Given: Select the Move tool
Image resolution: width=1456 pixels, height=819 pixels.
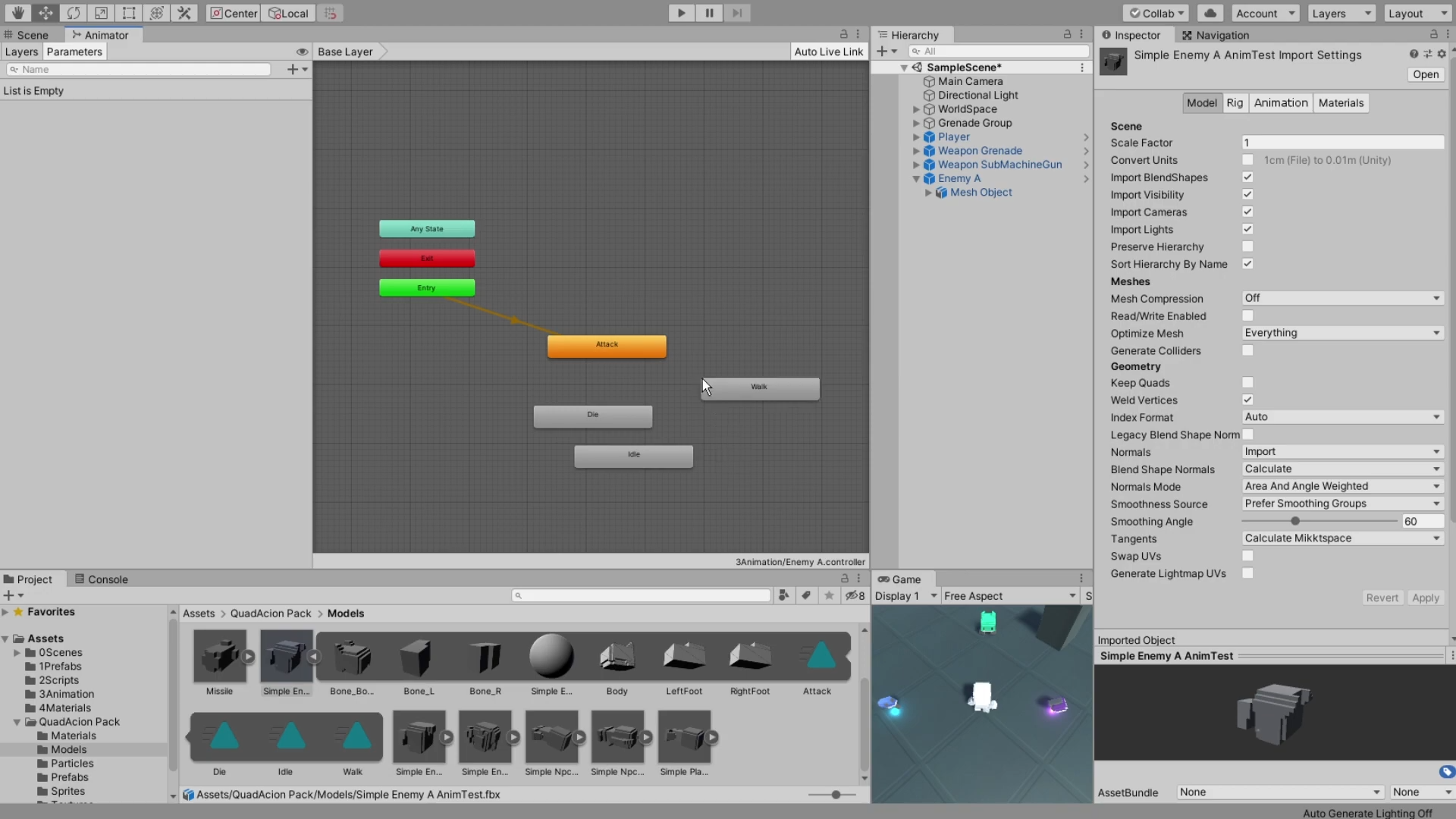Looking at the screenshot, I should 45,13.
